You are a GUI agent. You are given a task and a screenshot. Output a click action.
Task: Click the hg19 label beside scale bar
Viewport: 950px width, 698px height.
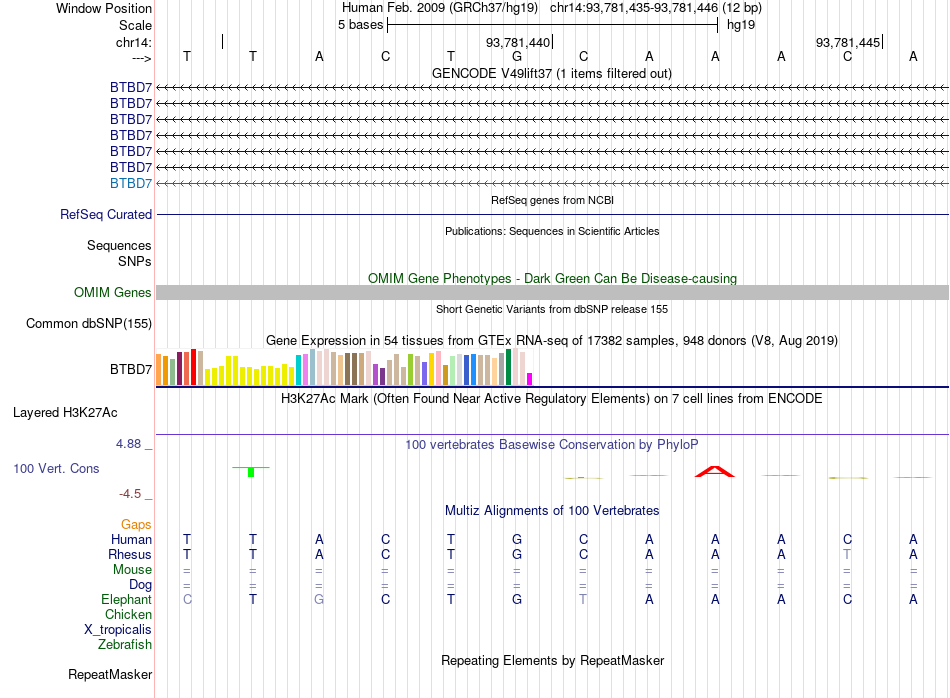[x=741, y=25]
